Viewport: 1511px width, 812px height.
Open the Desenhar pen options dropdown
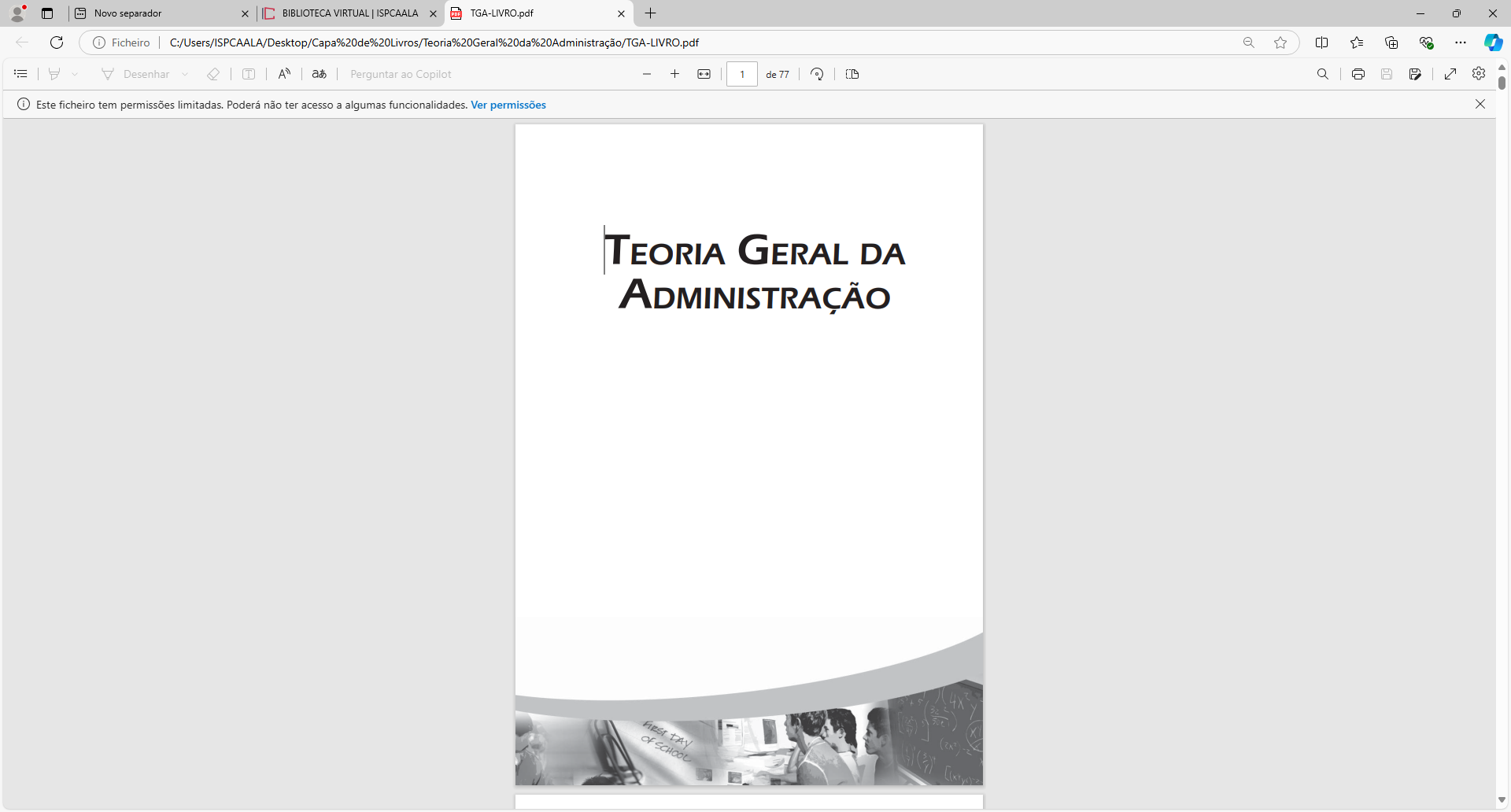(x=186, y=73)
